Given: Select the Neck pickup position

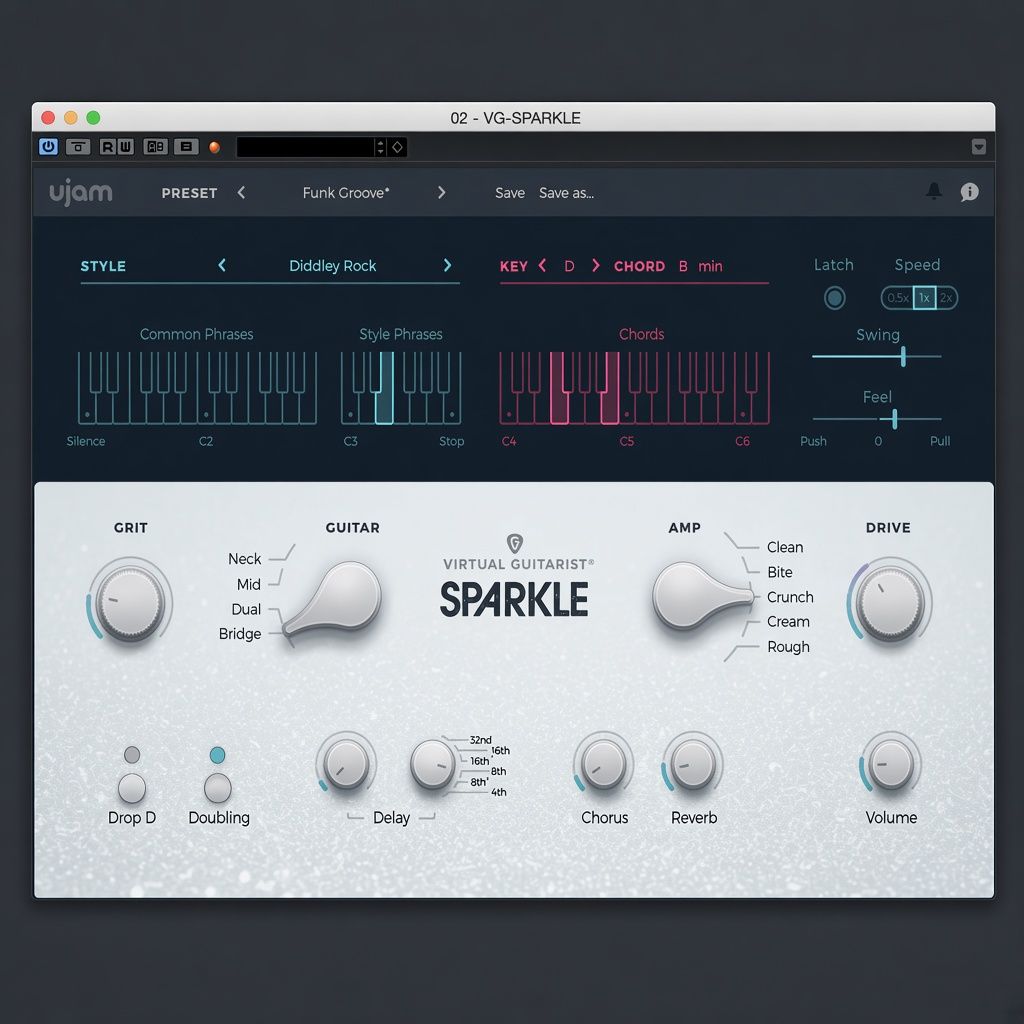Looking at the screenshot, I should click(244, 559).
